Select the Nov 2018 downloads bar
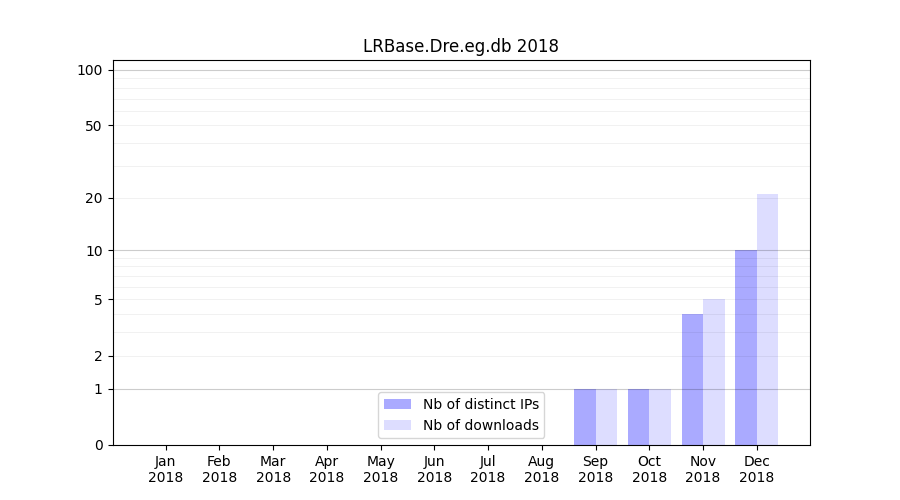This screenshot has width=900, height=500. pos(714,372)
